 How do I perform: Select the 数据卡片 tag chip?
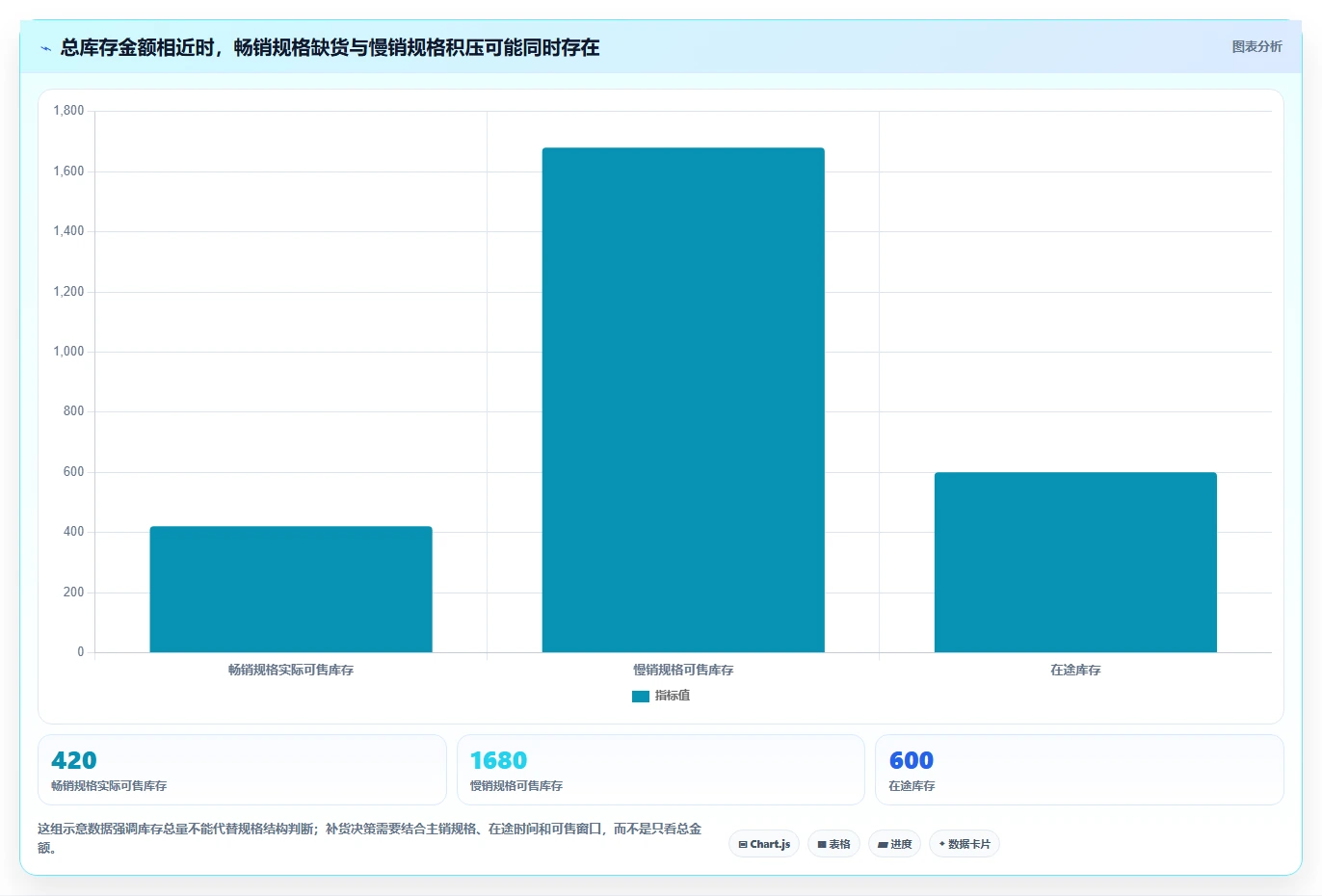click(x=964, y=844)
